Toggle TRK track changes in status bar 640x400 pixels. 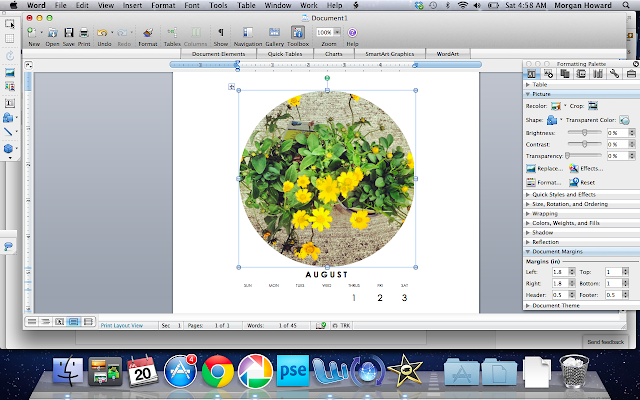[342, 326]
